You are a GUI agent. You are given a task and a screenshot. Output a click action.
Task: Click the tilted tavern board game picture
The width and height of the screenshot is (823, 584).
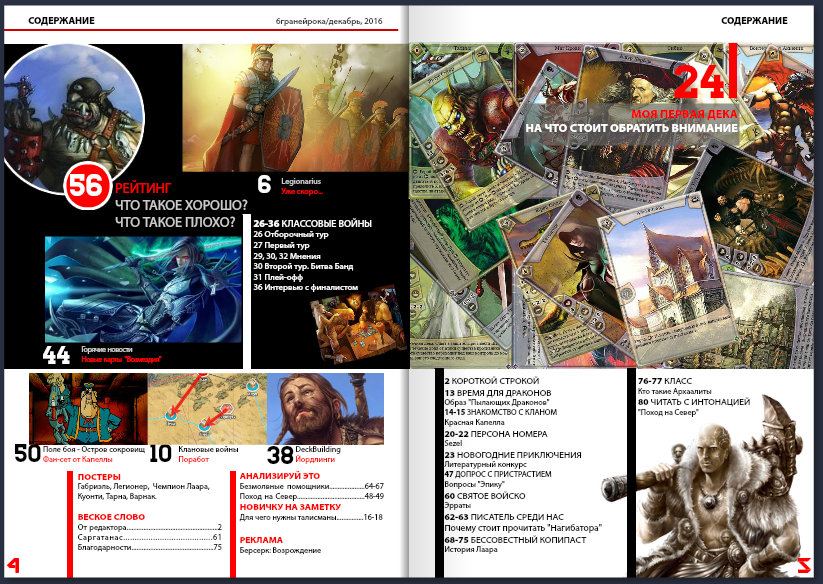(357, 324)
